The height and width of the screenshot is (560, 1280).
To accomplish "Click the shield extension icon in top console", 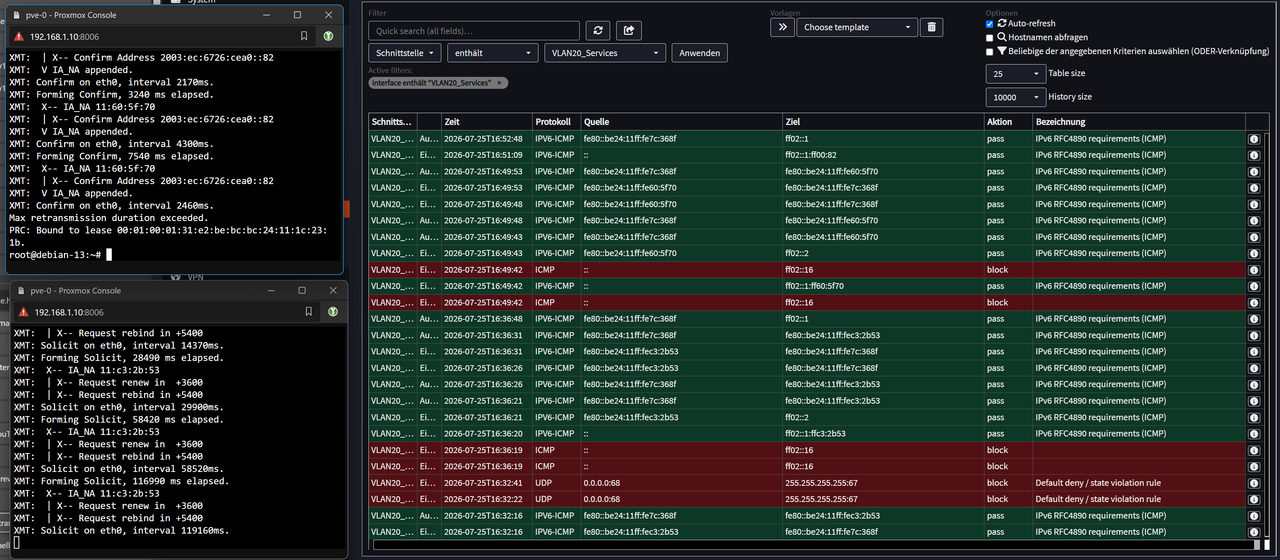I will tap(327, 35).
